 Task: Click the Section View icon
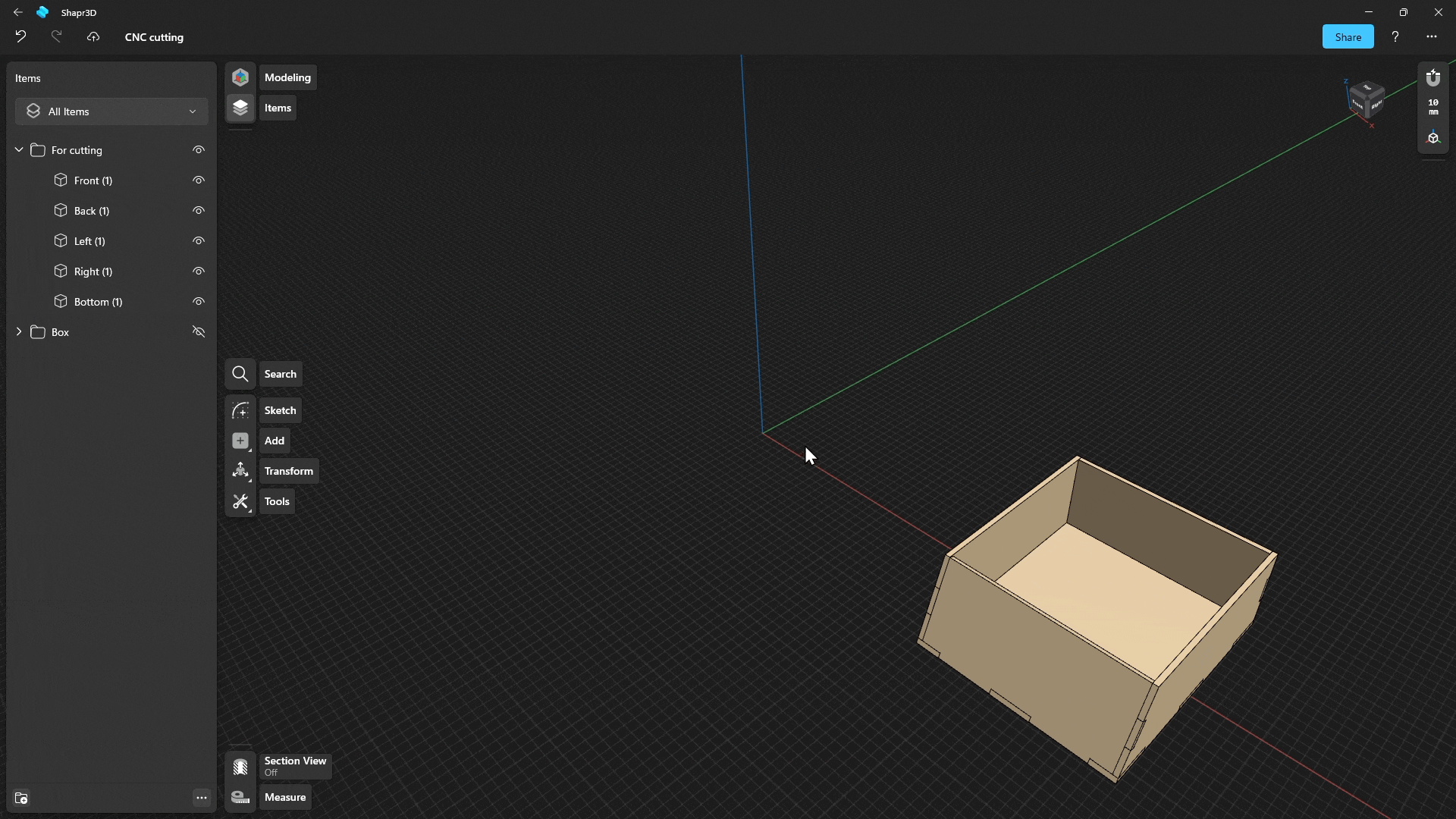[240, 767]
